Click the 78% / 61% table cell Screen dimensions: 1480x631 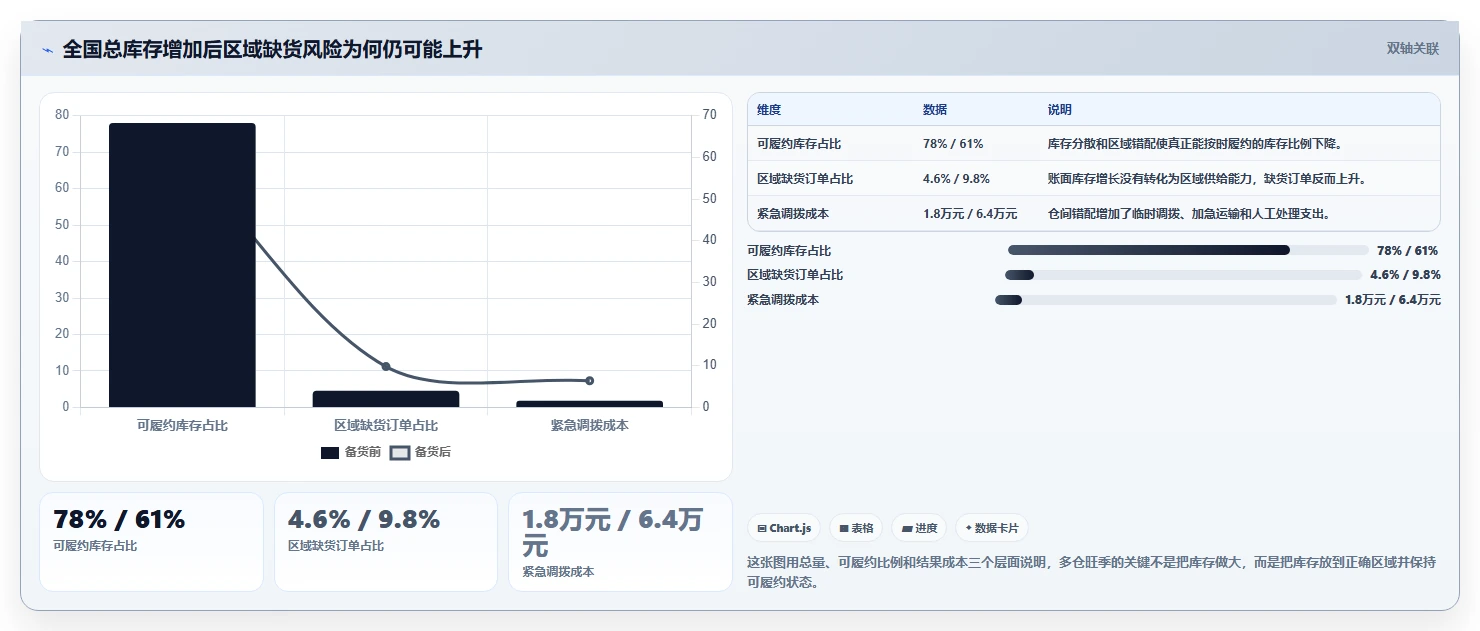(953, 144)
